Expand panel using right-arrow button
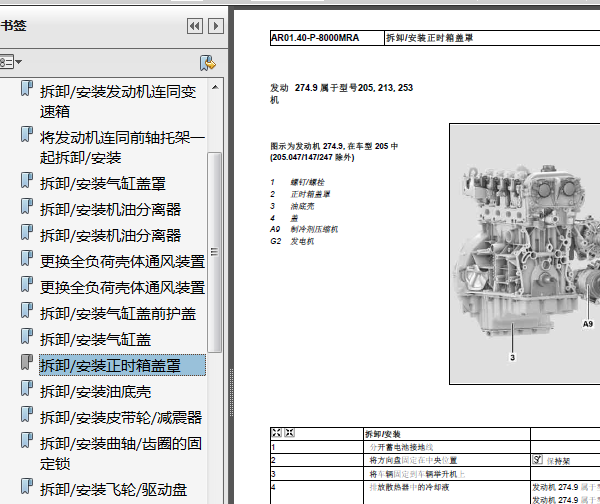 click(x=216, y=26)
